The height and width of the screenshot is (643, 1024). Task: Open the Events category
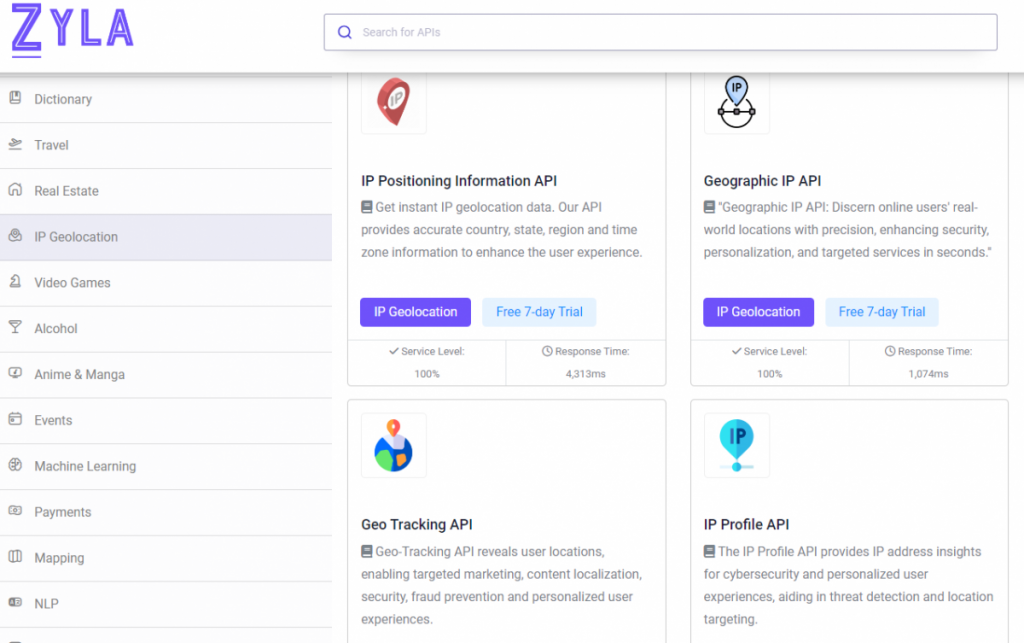166,420
